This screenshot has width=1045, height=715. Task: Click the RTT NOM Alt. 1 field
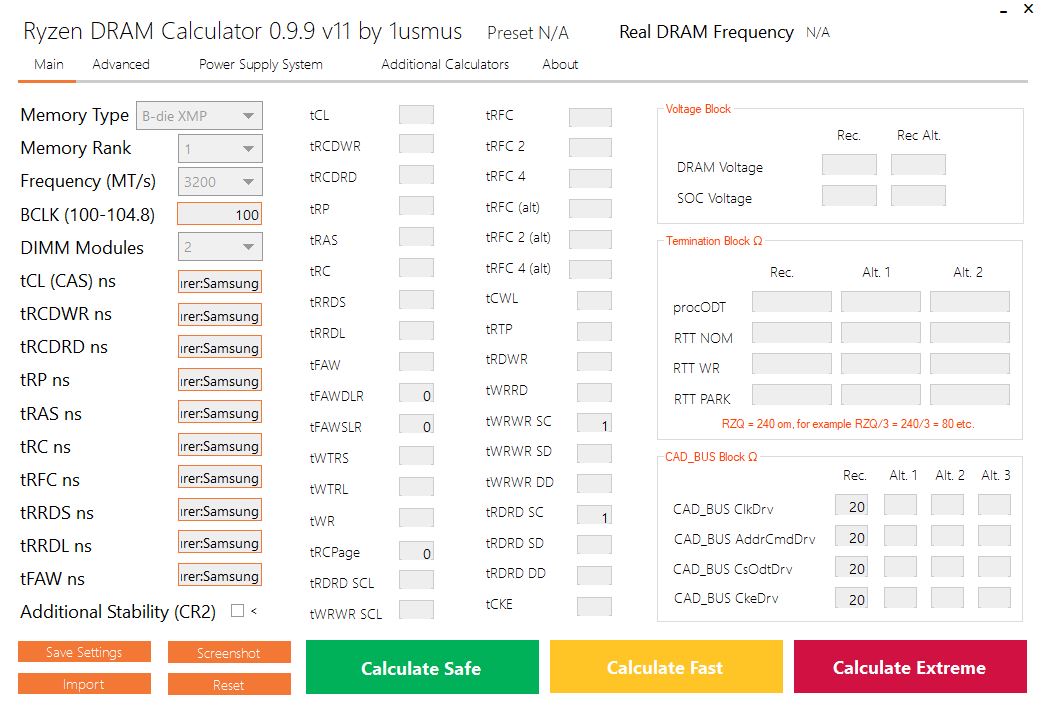coord(880,332)
